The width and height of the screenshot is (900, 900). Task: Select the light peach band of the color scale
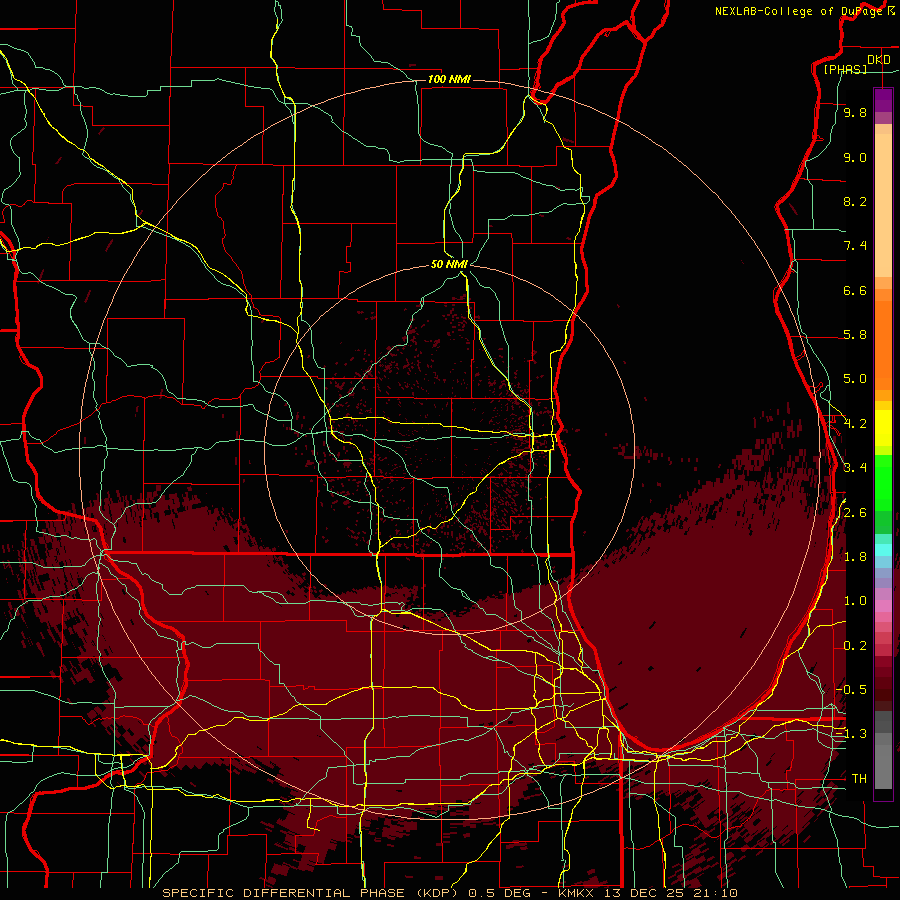pyautogui.click(x=883, y=205)
